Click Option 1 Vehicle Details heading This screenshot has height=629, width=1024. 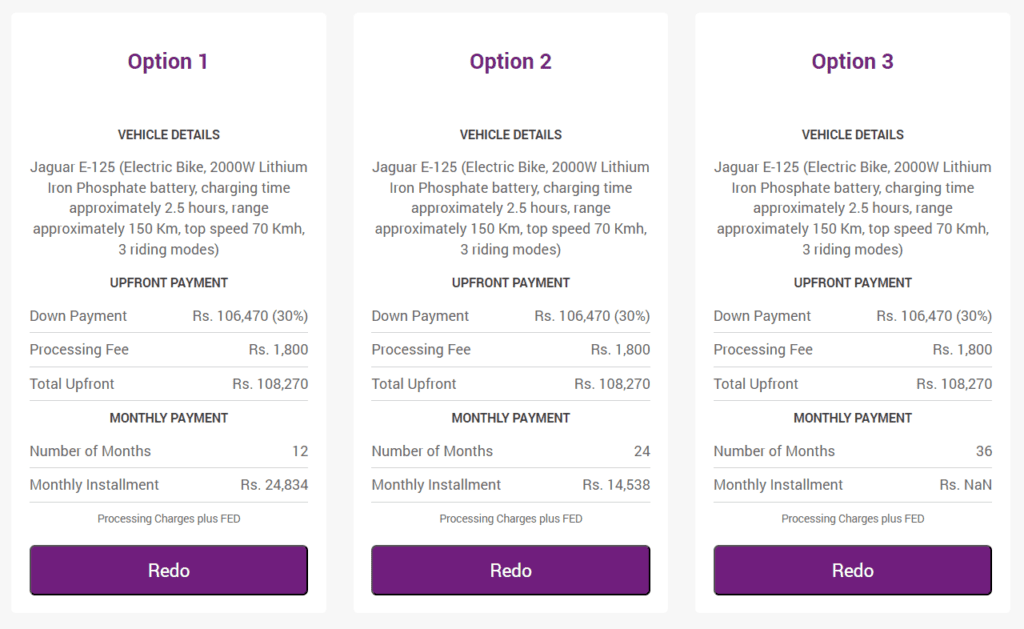click(x=168, y=135)
